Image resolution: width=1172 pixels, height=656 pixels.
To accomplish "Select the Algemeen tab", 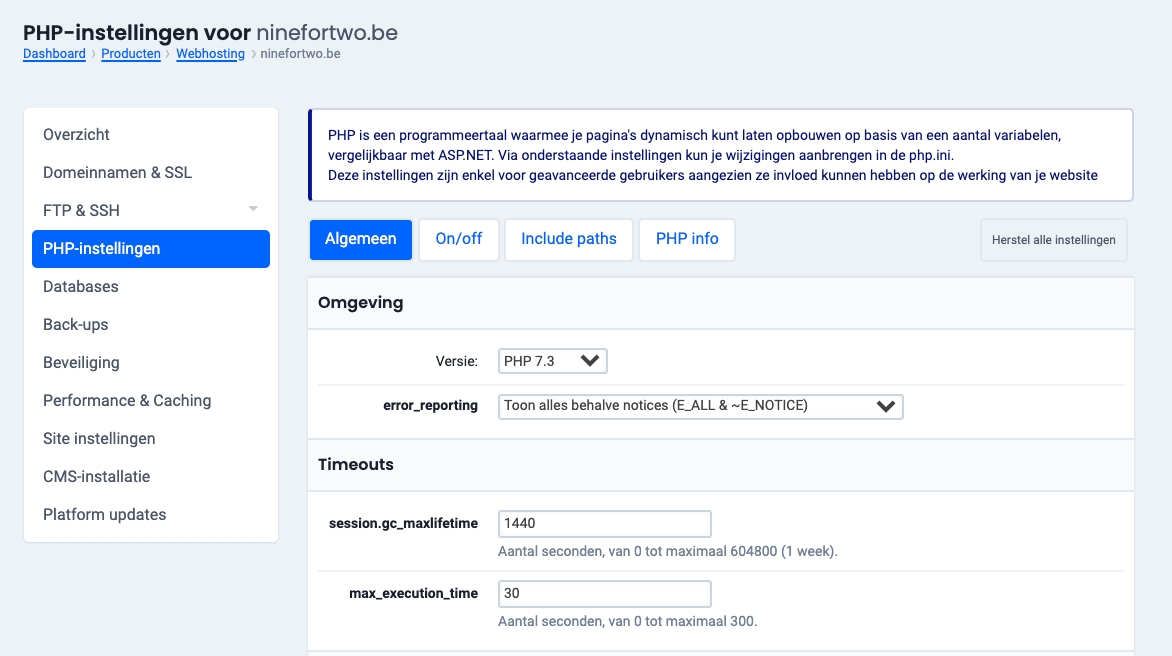I will [360, 240].
